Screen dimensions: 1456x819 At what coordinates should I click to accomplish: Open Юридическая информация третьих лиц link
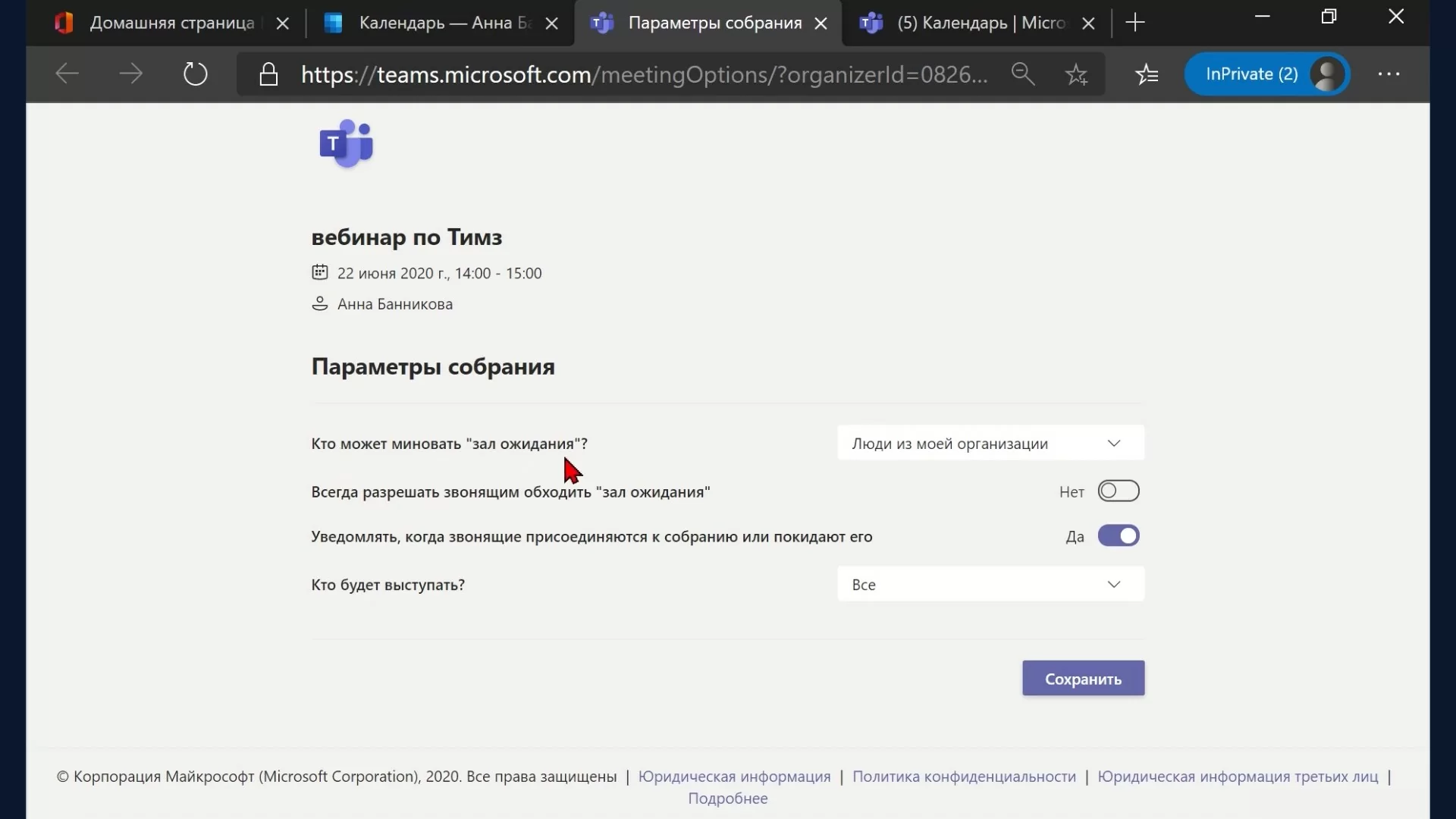tap(1238, 776)
